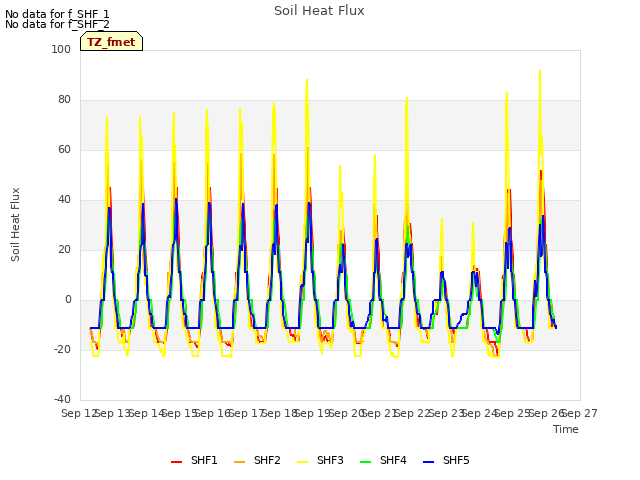Click the SHF5 blue legend swatch
640x480 pixels.
(429, 461)
